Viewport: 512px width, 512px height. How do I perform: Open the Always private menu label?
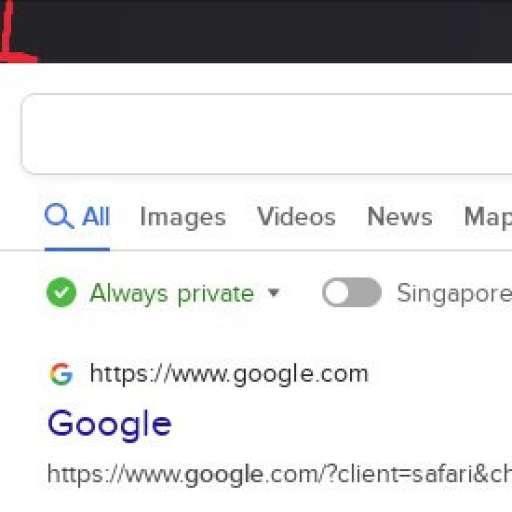click(172, 294)
